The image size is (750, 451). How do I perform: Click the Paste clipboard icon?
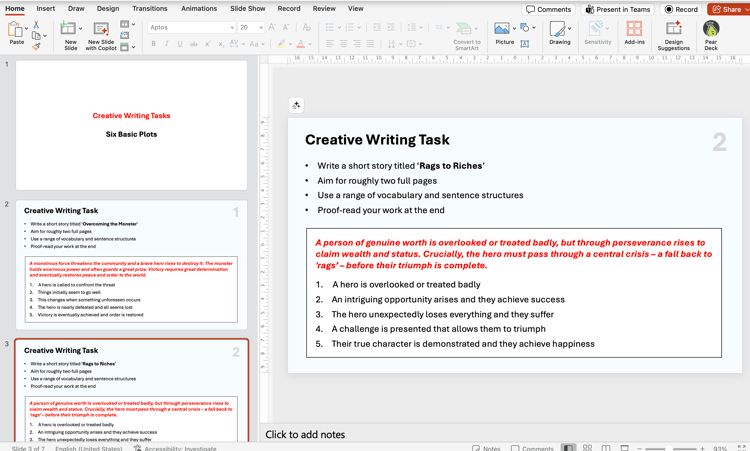click(16, 30)
